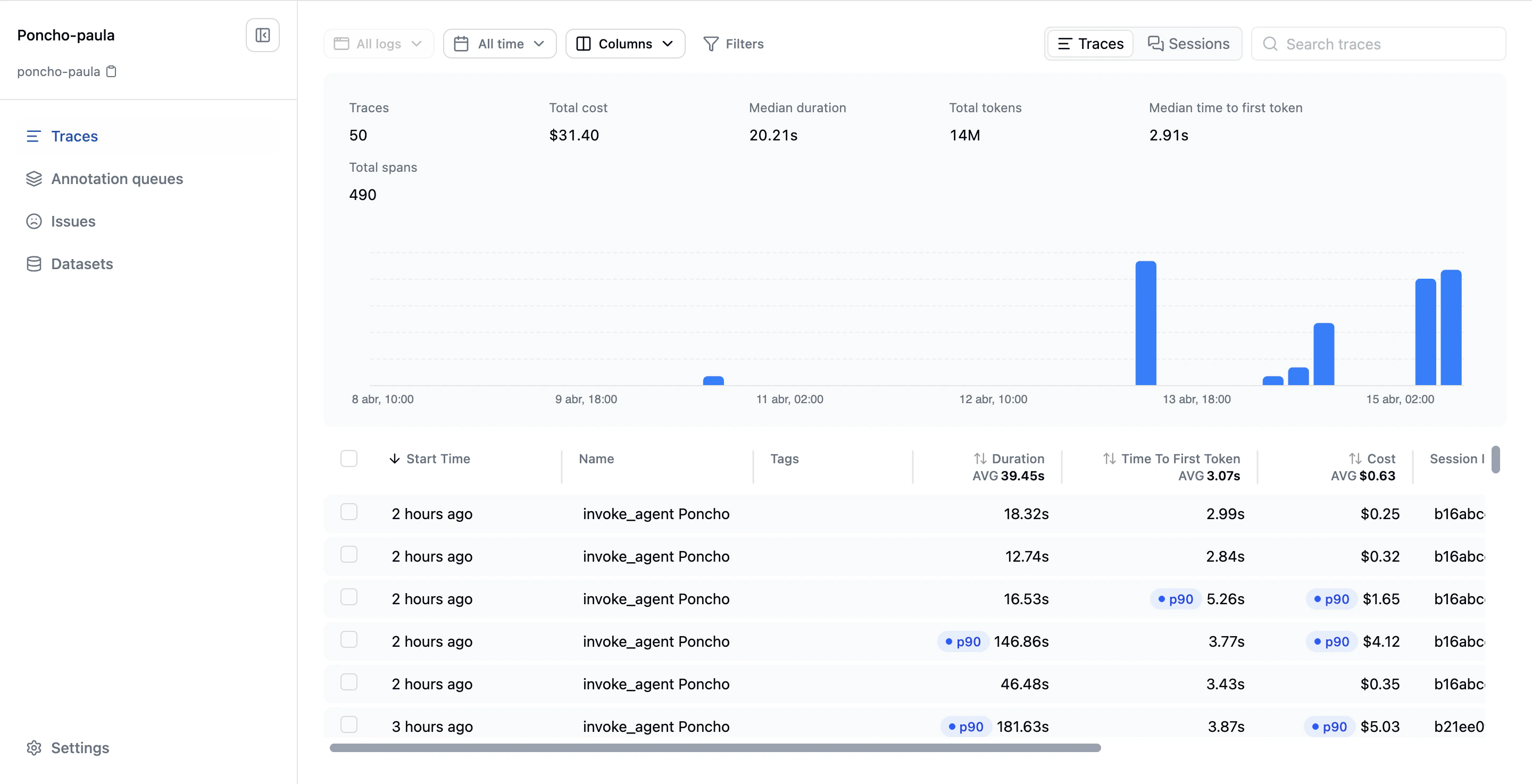Collapse the sidebar panel icon
The height and width of the screenshot is (784, 1532).
(262, 35)
